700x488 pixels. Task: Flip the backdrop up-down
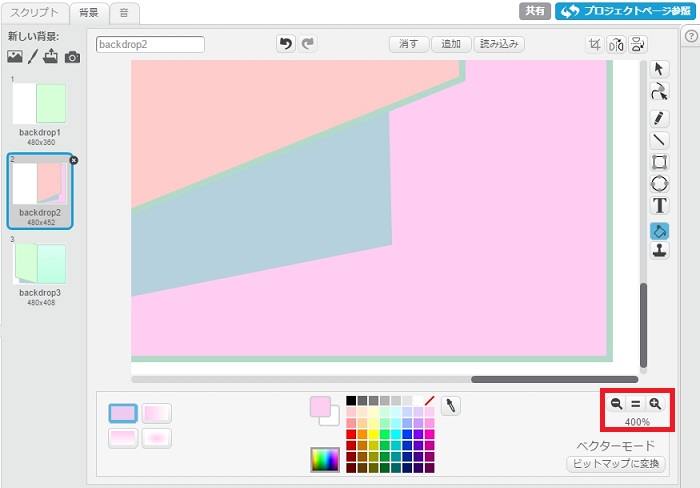pos(638,44)
